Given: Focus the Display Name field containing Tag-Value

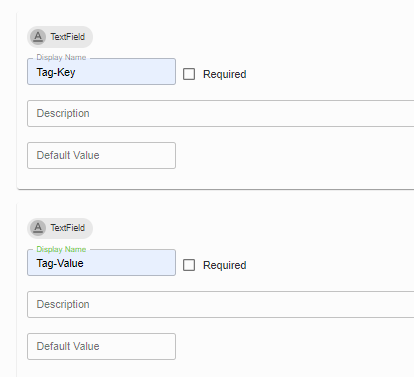Looking at the screenshot, I should [x=101, y=263].
